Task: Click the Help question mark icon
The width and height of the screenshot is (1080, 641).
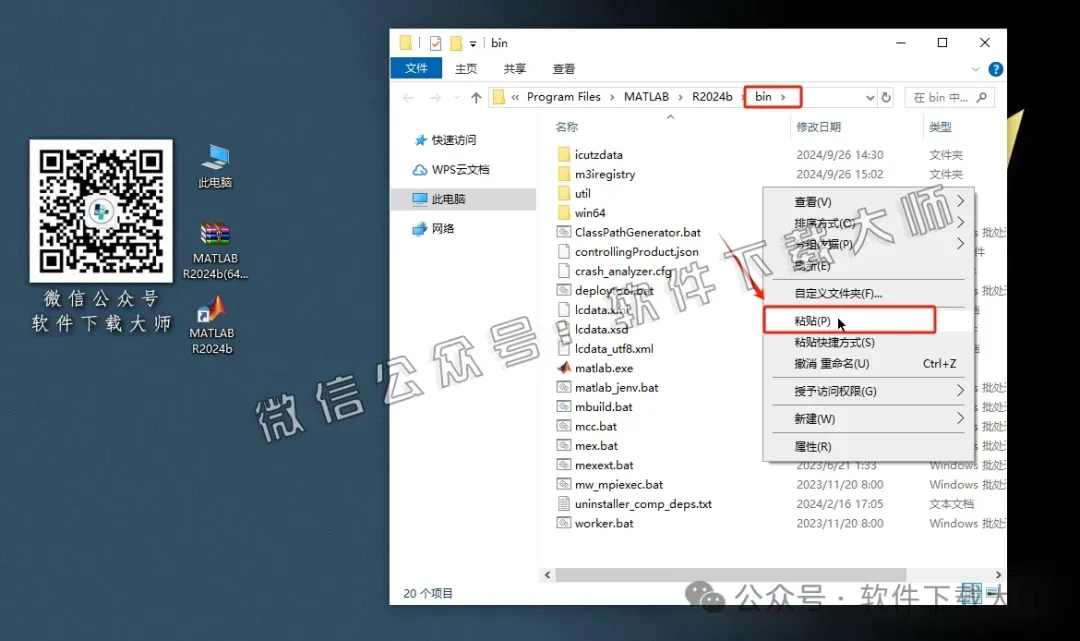Action: tap(995, 69)
